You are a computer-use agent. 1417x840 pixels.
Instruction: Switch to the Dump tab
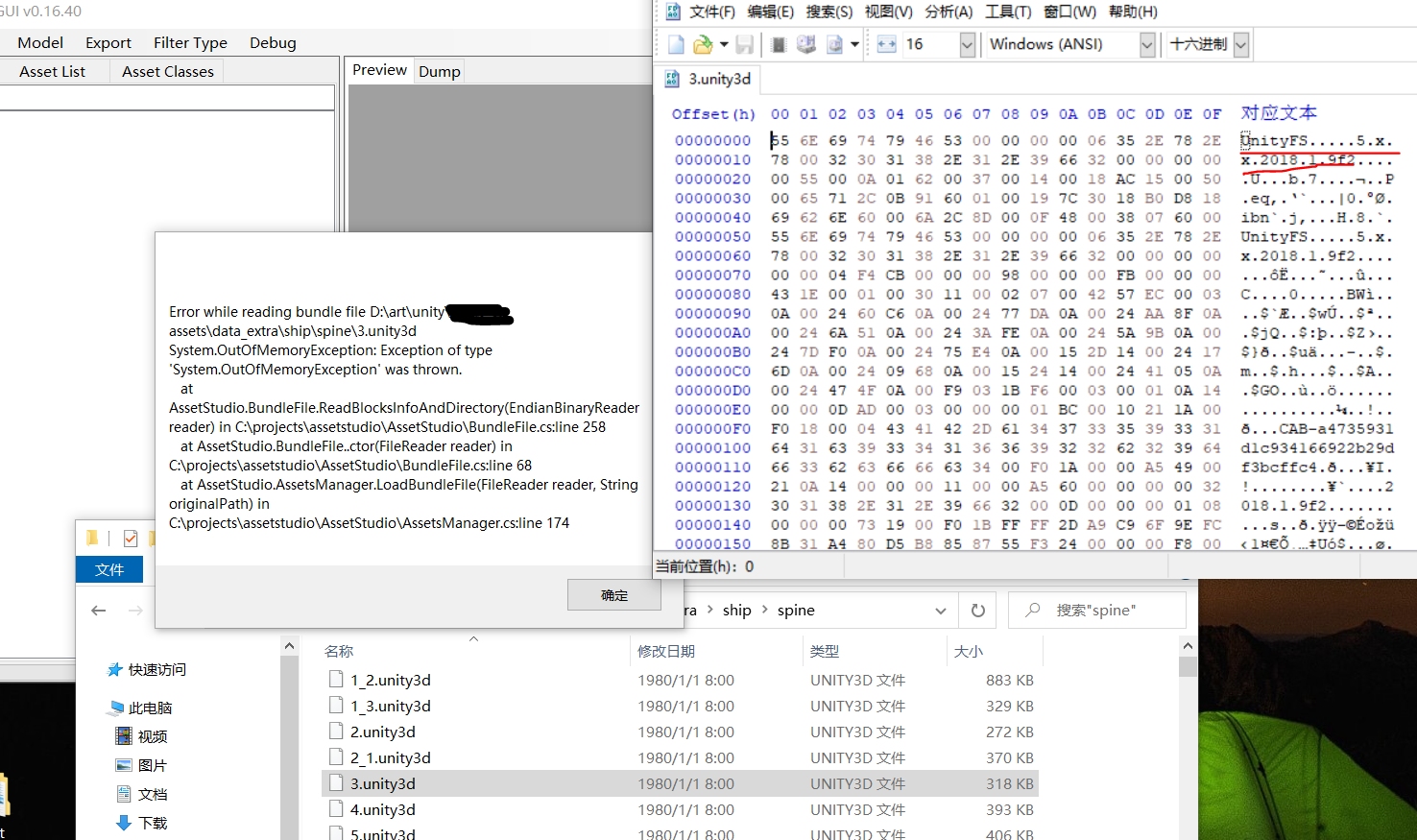(x=439, y=71)
